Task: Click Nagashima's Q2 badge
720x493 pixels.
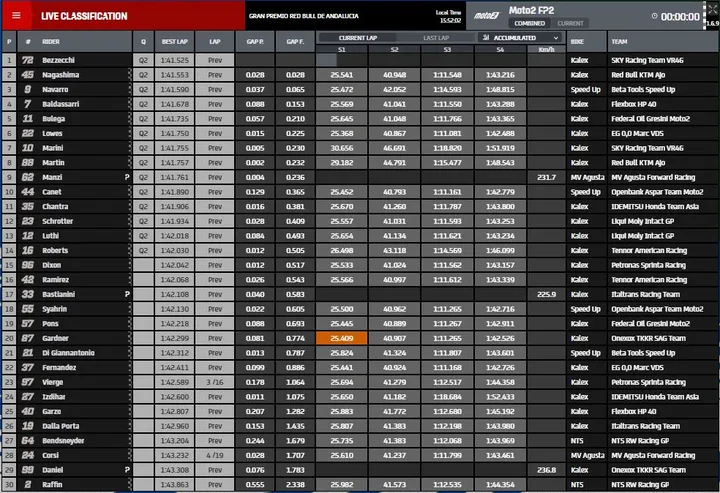Action: (143, 75)
